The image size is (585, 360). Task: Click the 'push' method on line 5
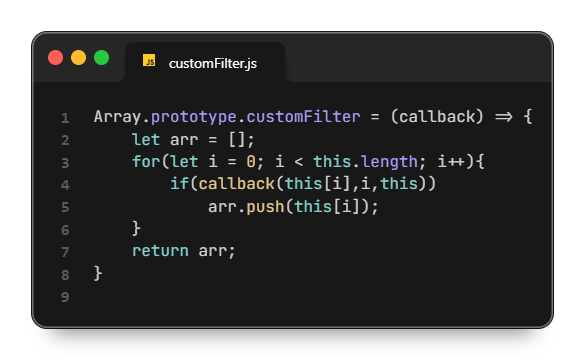coord(265,207)
